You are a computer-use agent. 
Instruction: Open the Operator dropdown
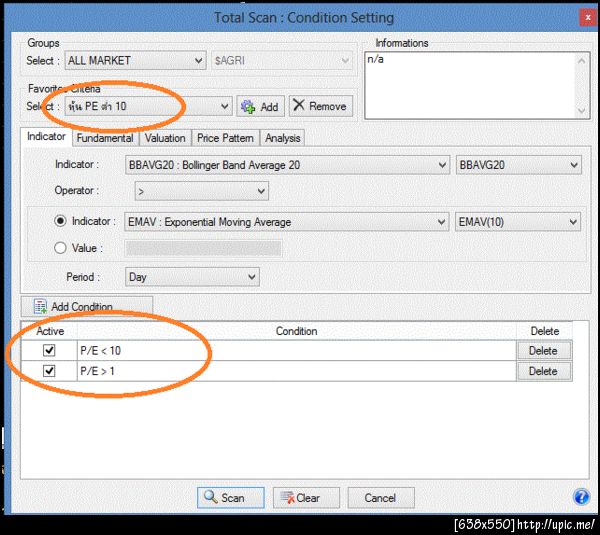pyautogui.click(x=202, y=191)
